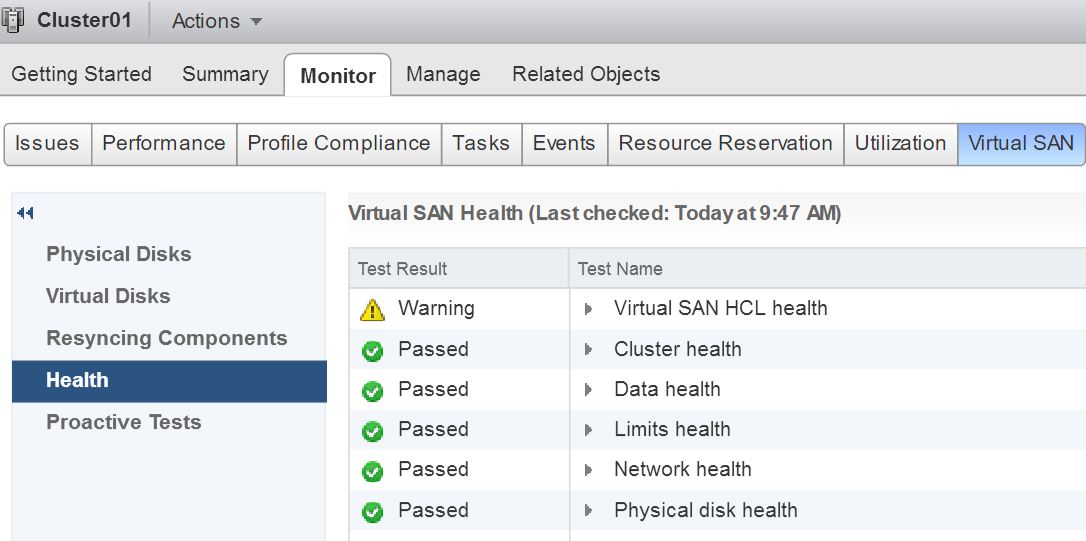The image size is (1086, 541).
Task: Switch to the Manage tab
Action: 443,74
